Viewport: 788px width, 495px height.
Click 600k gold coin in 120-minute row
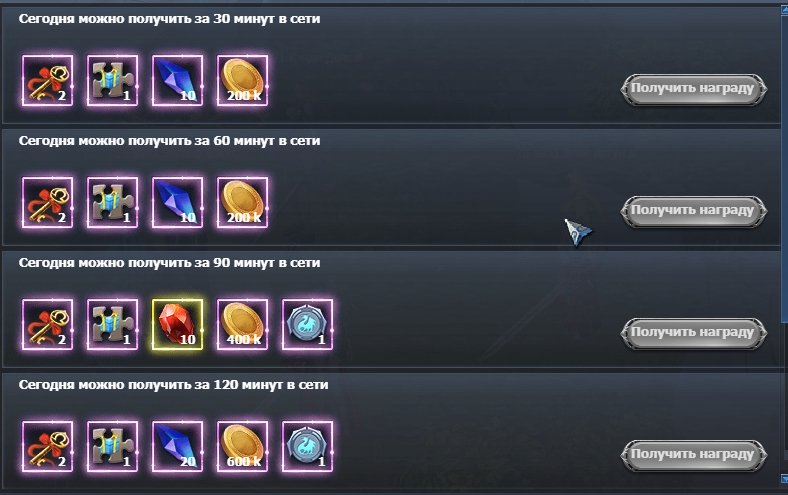242,447
